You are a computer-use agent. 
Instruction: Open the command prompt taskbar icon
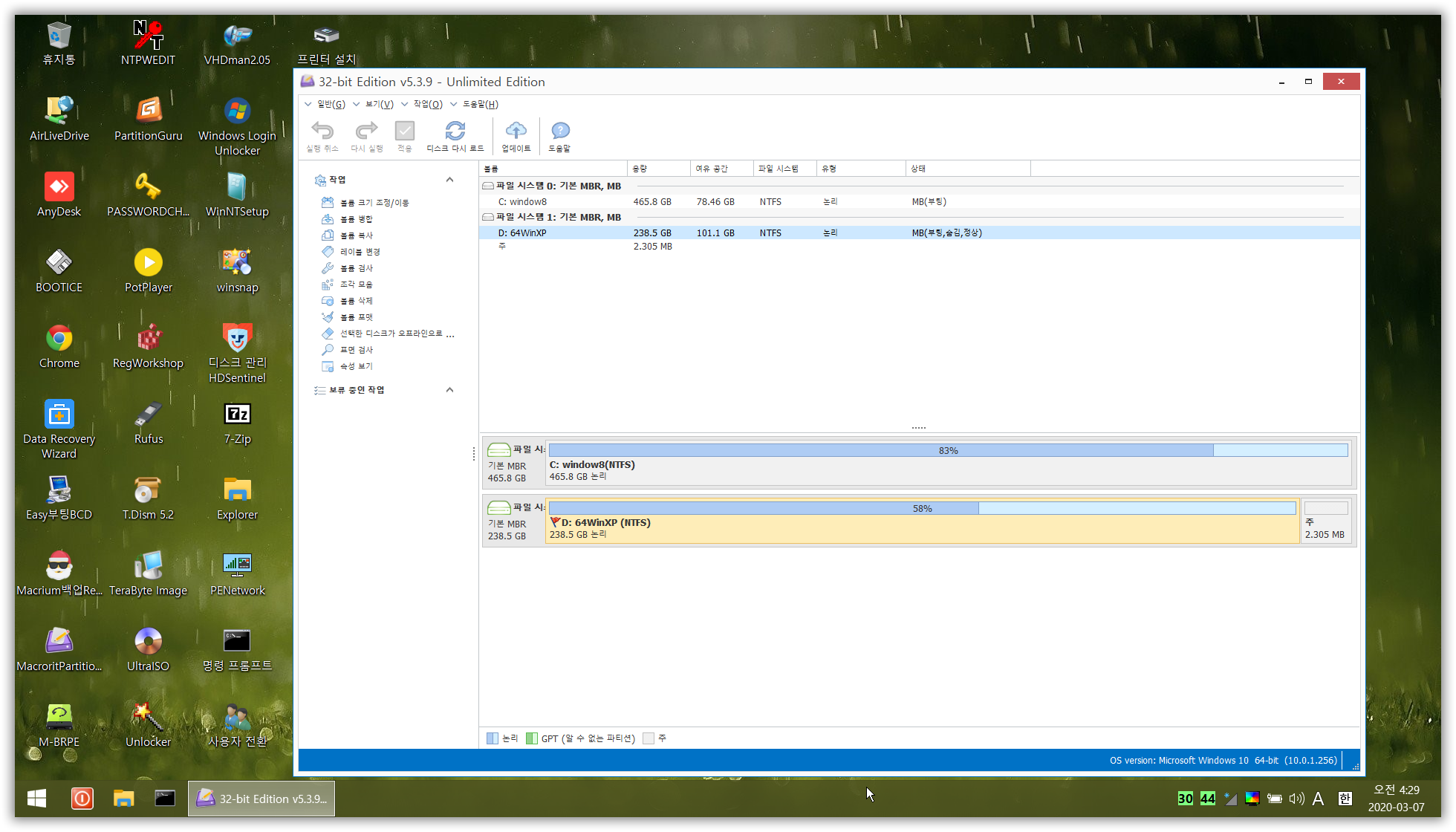pos(165,799)
